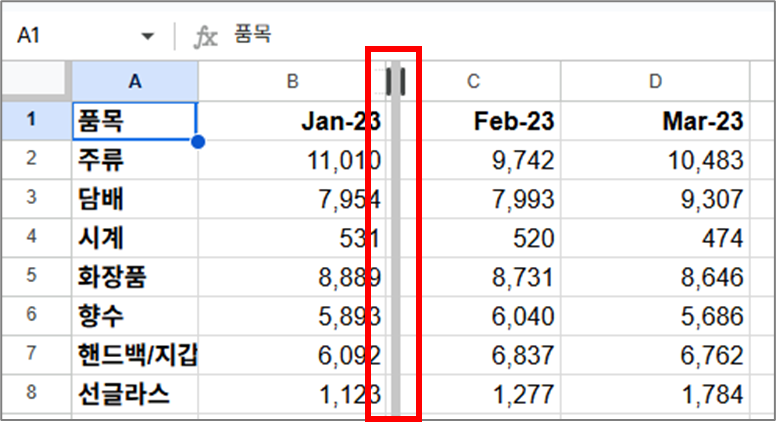
Task: Select row 7 header
Action: [37, 355]
